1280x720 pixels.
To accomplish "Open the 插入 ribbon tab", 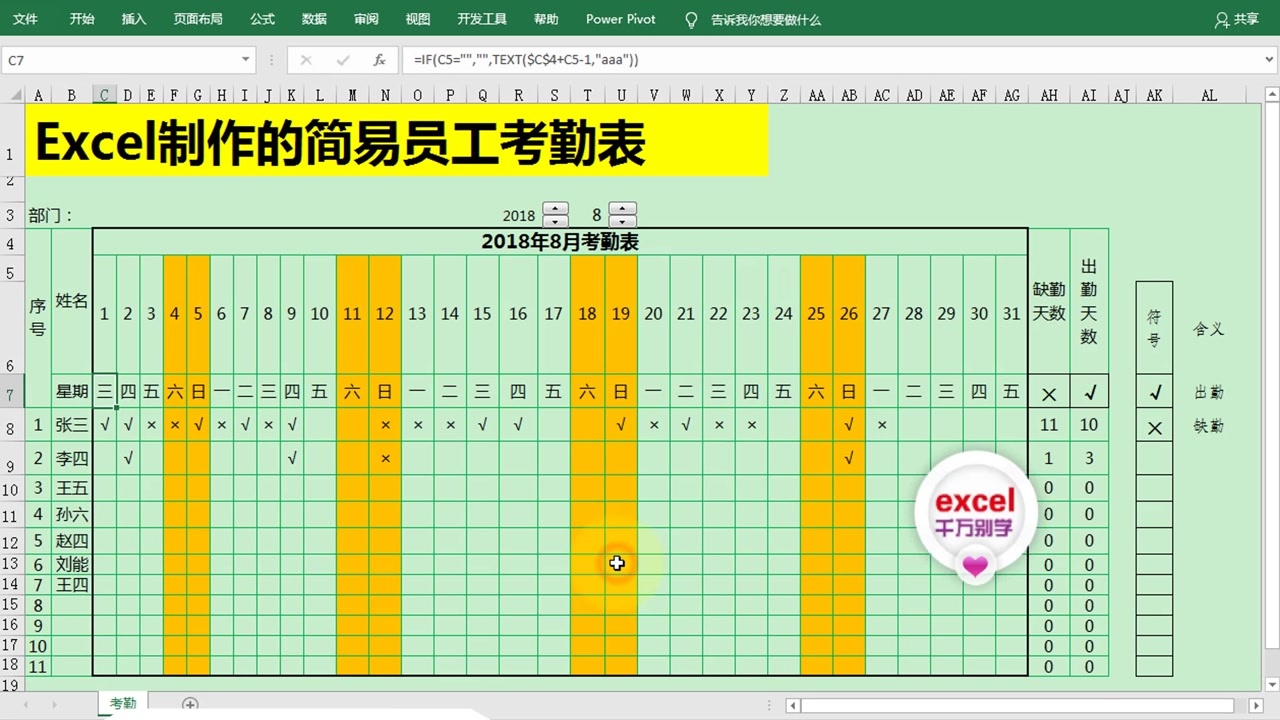I will click(133, 19).
